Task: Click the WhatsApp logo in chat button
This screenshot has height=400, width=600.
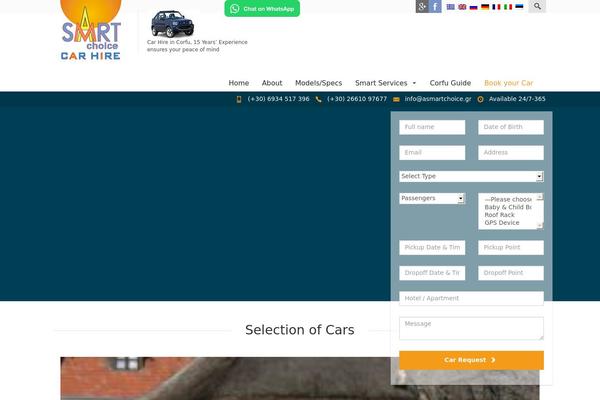Action: point(235,8)
